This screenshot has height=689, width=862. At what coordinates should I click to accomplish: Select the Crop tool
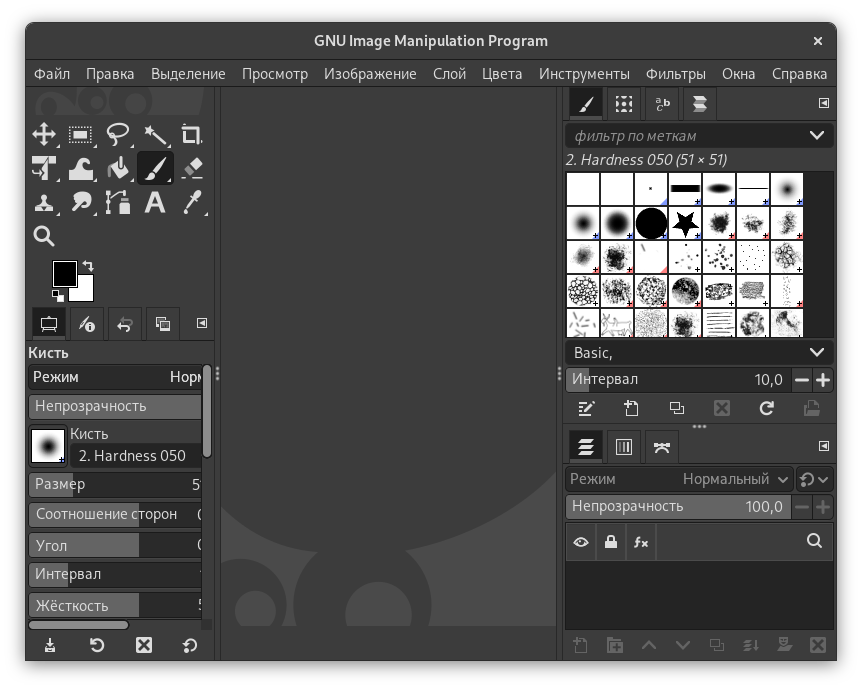pos(192,134)
